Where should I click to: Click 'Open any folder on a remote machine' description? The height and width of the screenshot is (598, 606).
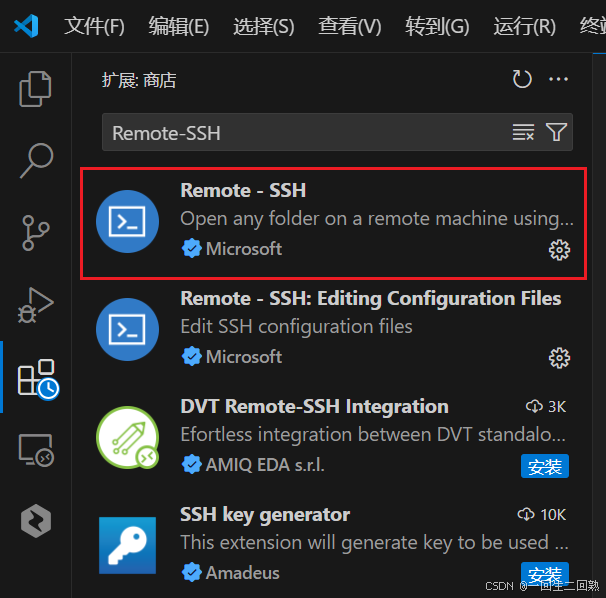(377, 219)
